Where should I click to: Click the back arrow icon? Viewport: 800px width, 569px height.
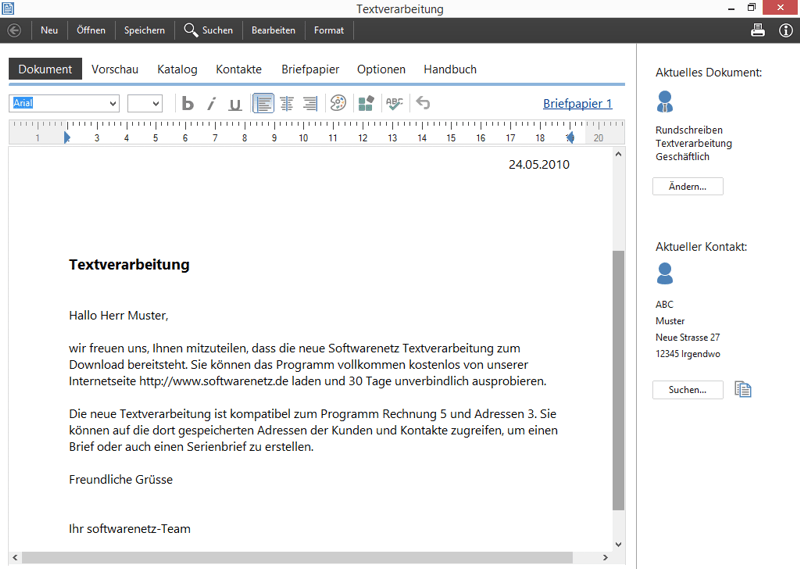pyautogui.click(x=14, y=30)
